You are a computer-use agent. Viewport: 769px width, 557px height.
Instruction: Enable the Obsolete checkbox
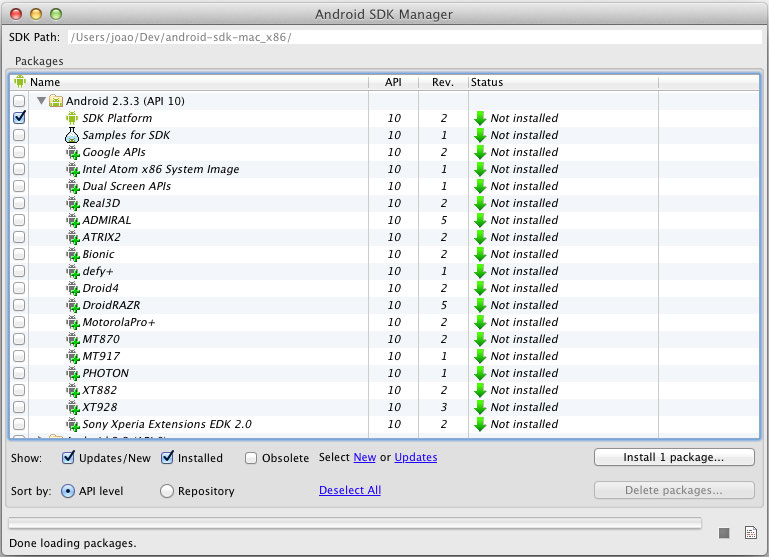(249, 458)
